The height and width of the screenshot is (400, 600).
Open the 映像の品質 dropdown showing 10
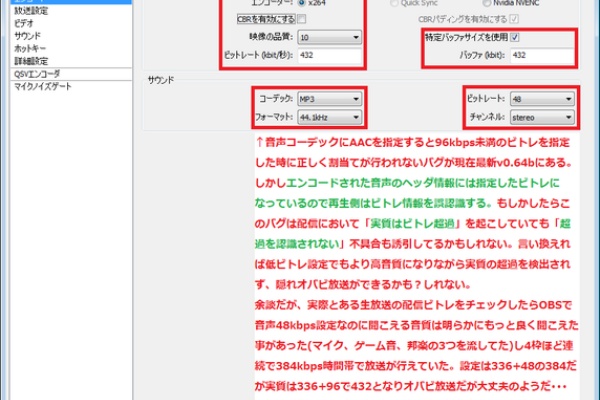329,37
